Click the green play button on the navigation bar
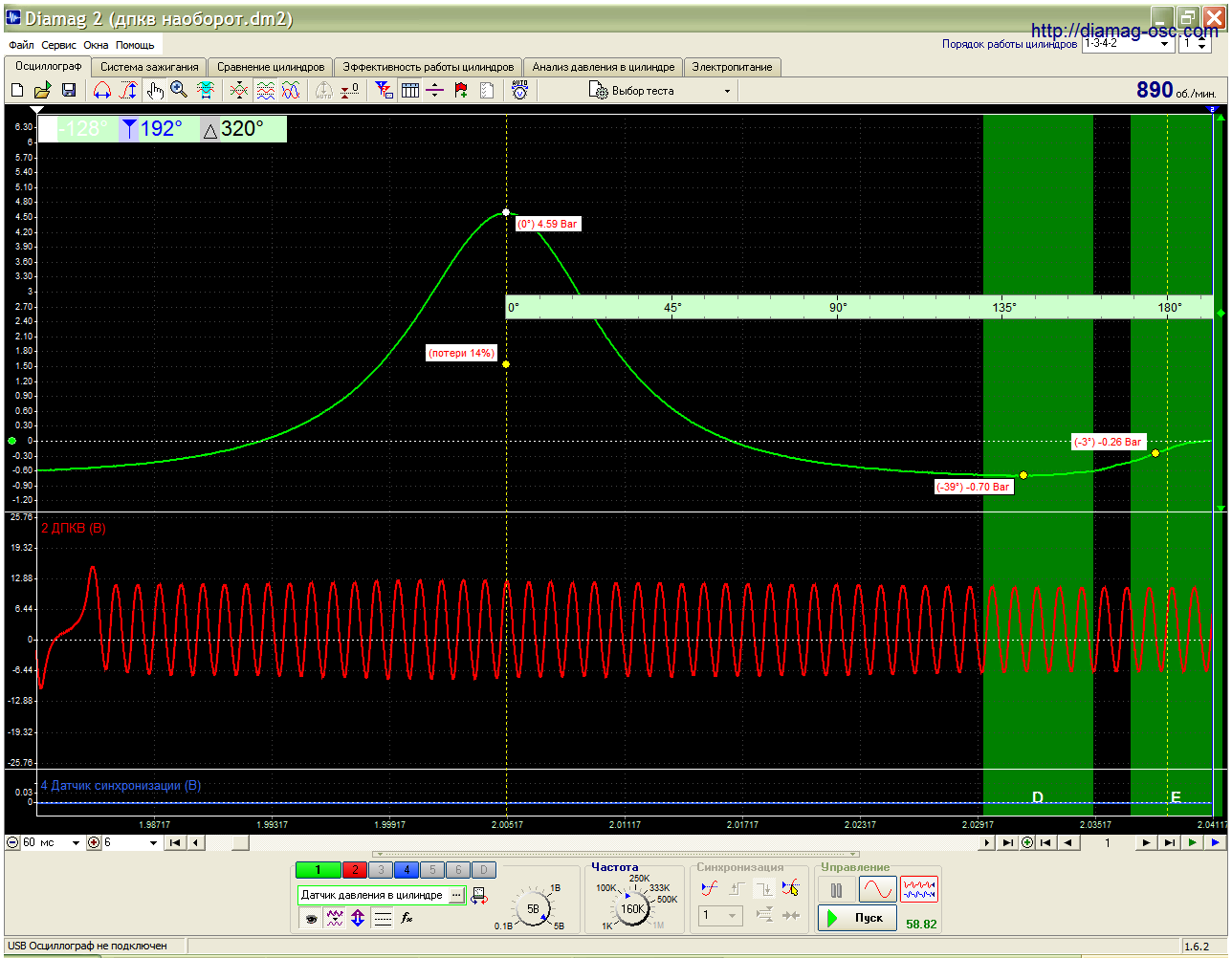1232x958 pixels. point(1192,842)
